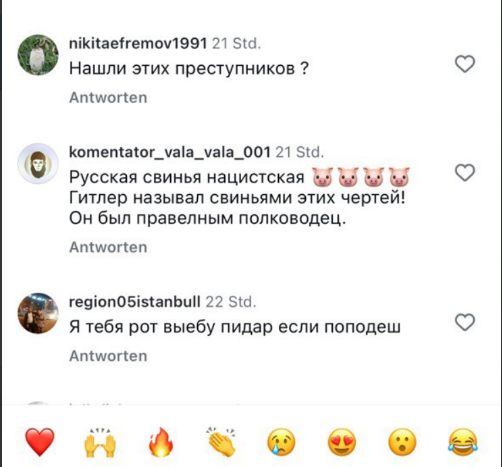The width and height of the screenshot is (502, 467).
Task: Reply to nikitaefremov1991 via Antworten
Action: click(x=108, y=98)
